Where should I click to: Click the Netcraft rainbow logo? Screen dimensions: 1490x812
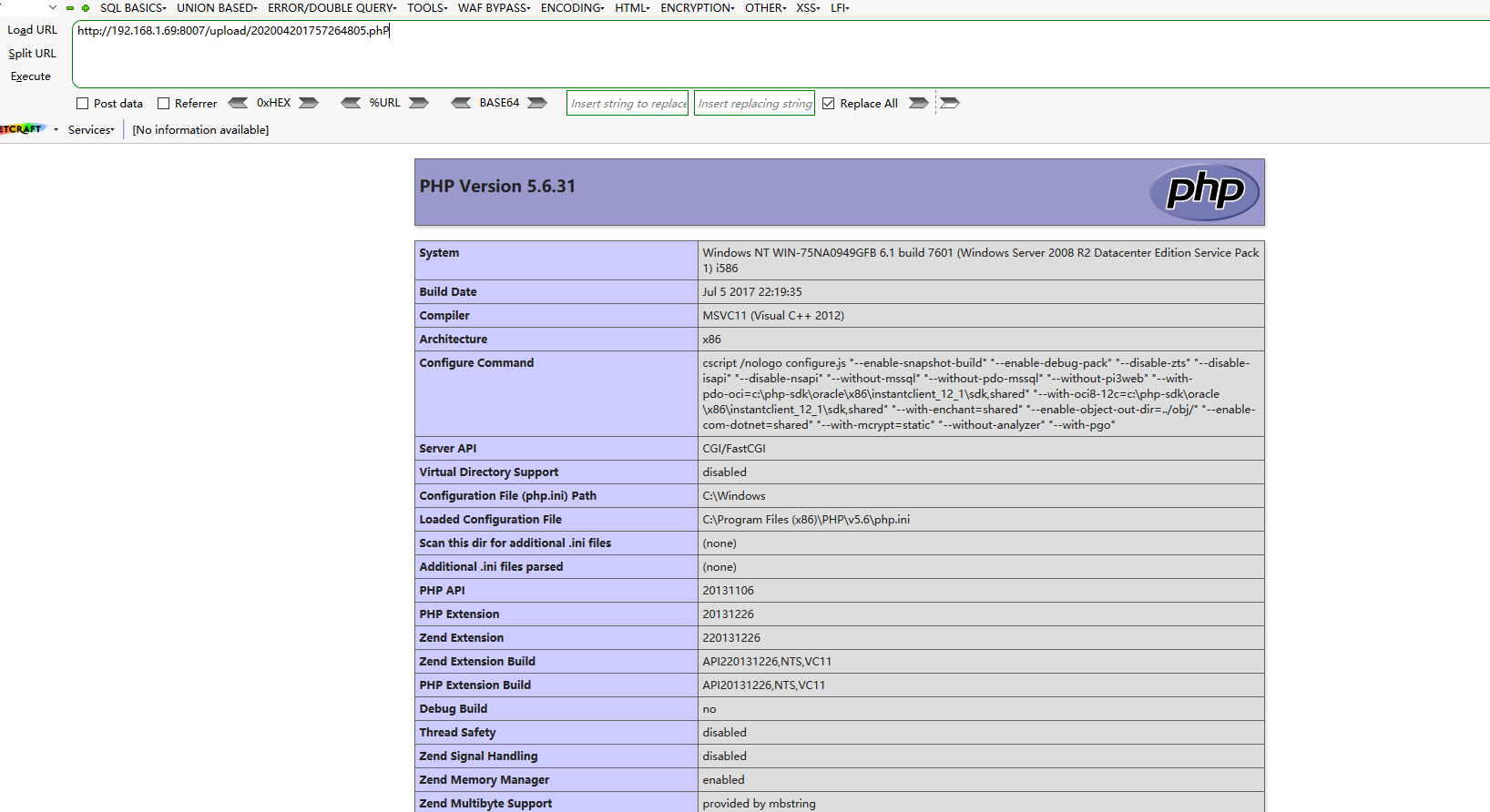[23, 129]
